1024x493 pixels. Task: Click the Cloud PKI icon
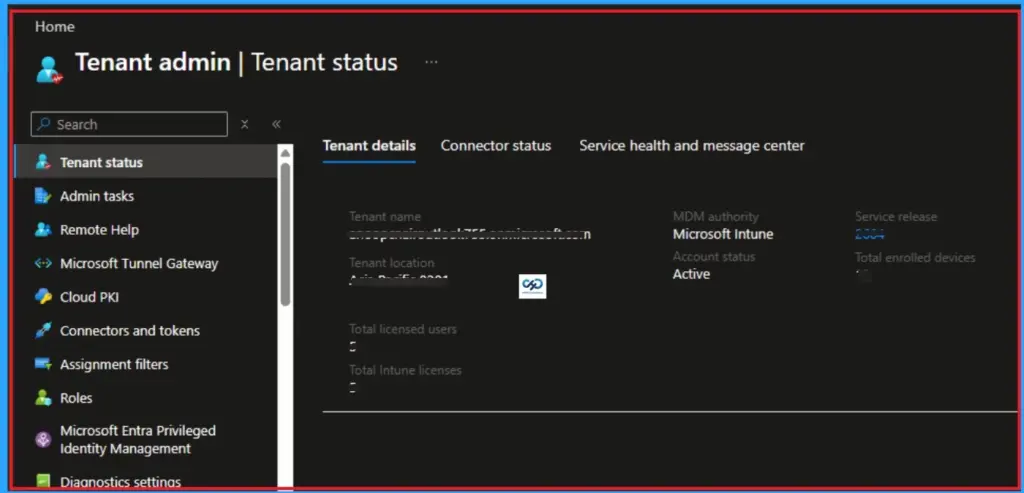click(x=43, y=297)
